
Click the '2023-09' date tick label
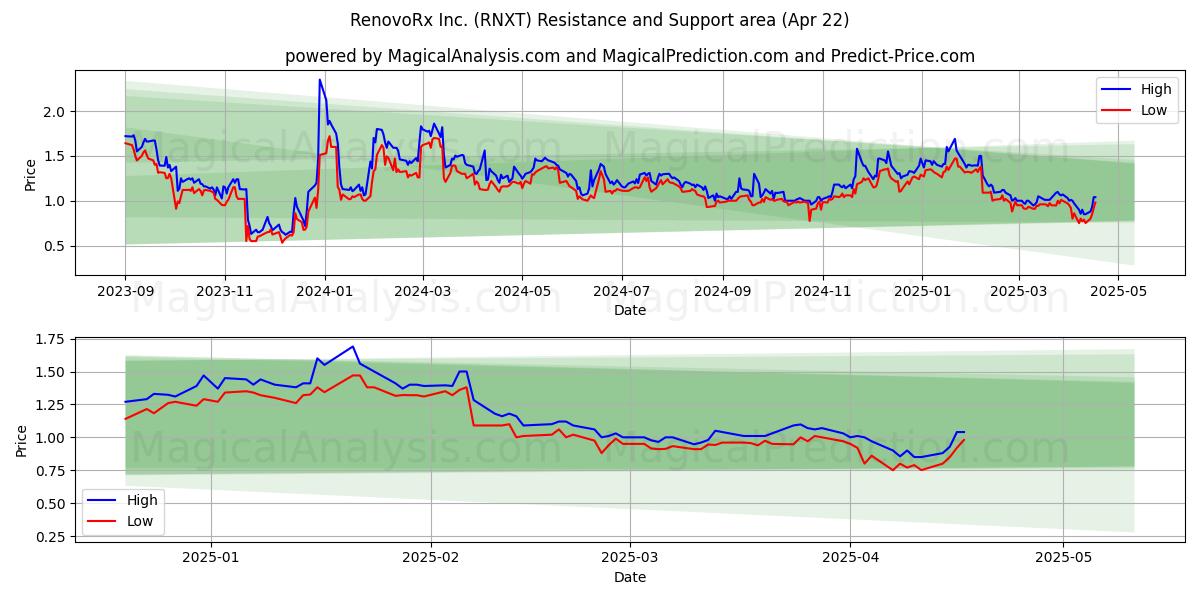click(125, 291)
